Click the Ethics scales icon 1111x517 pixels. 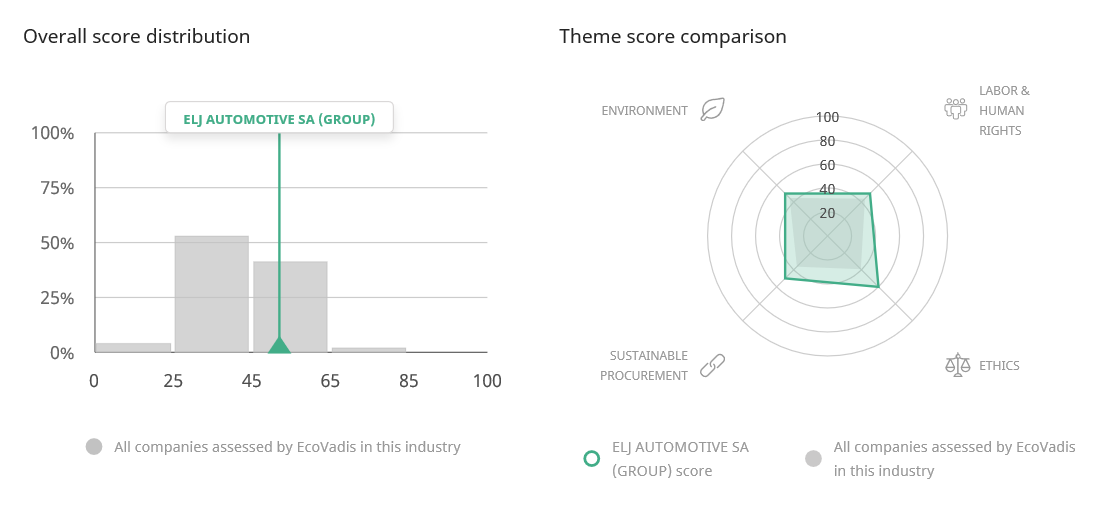tap(957, 365)
